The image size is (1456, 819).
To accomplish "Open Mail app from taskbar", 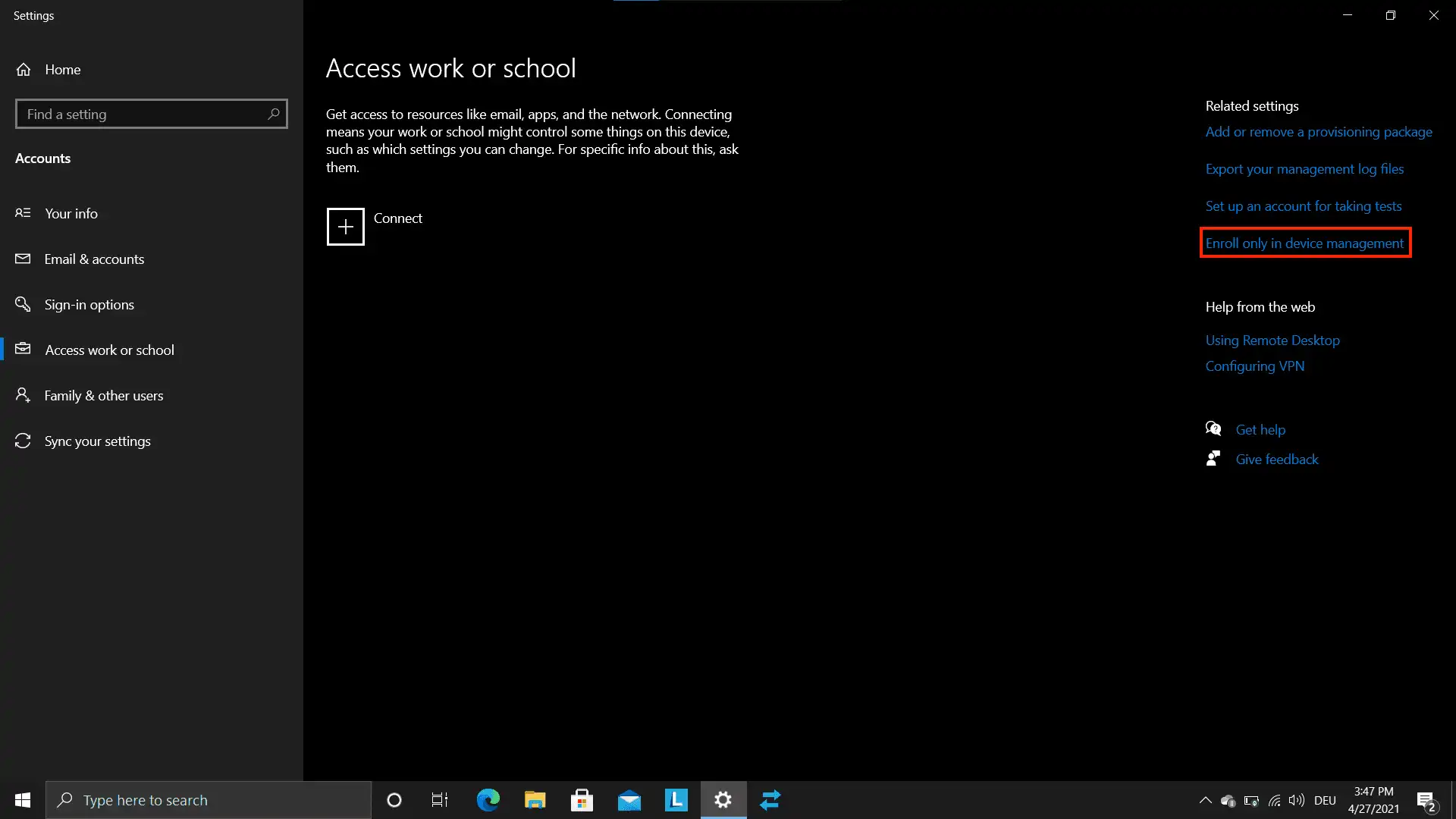I will point(629,800).
